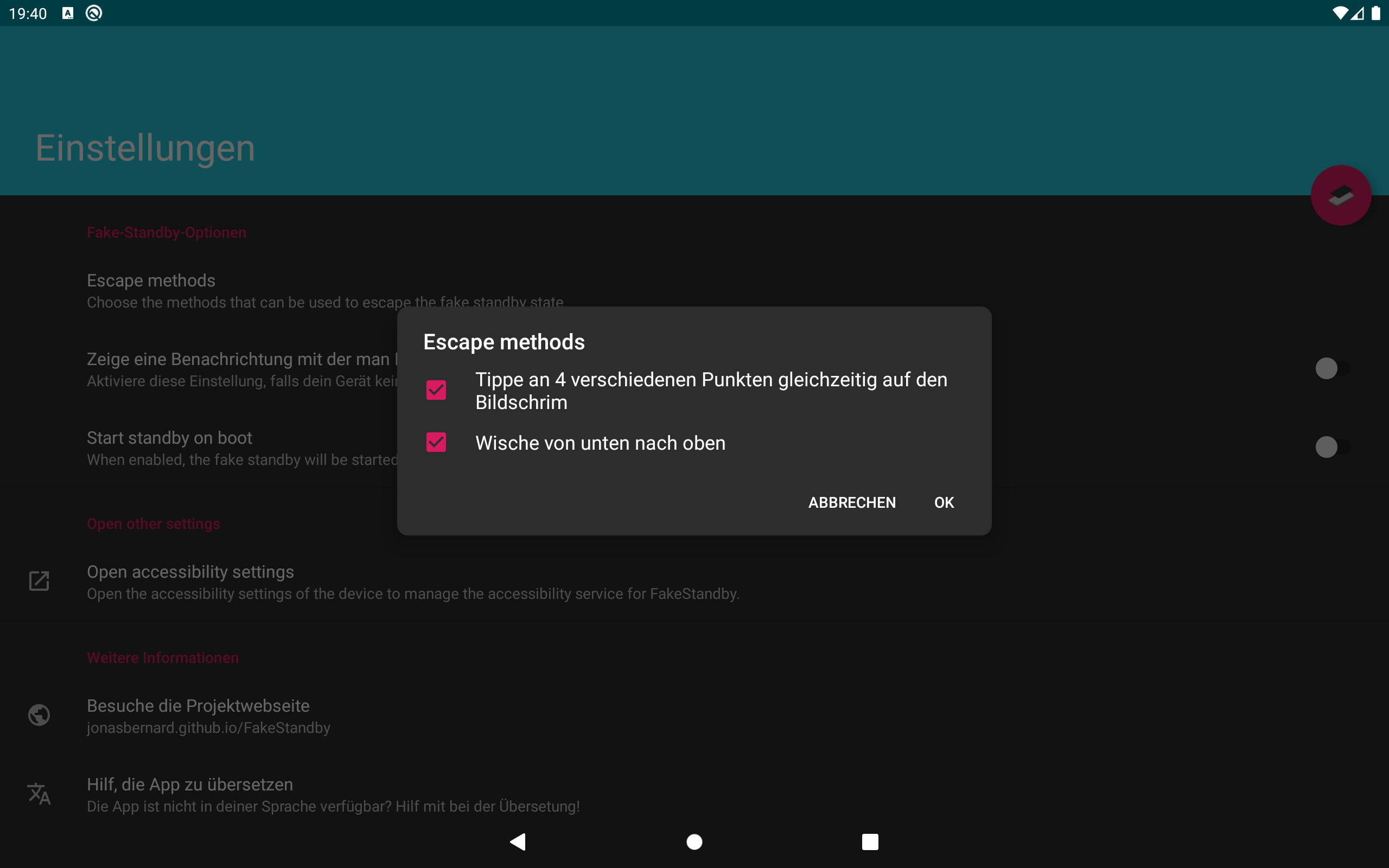Viewport: 1389px width, 868px height.
Task: Click ABBRECHEN to cancel the dialog
Action: point(852,502)
